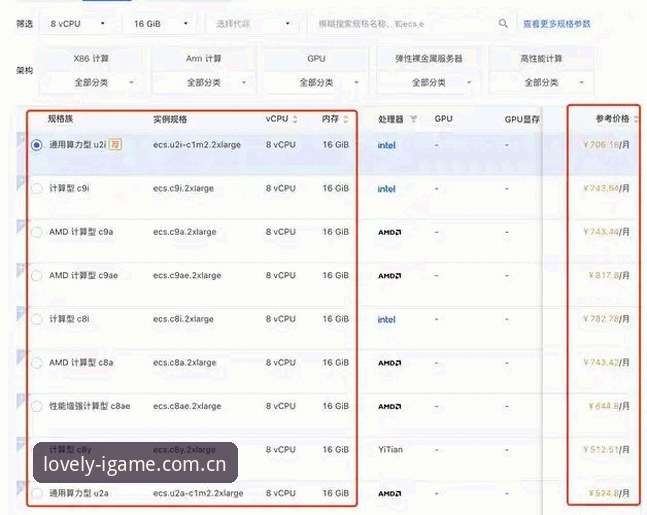Click the ¥706.18/月 price
This screenshot has width=647, height=515.
(606, 144)
